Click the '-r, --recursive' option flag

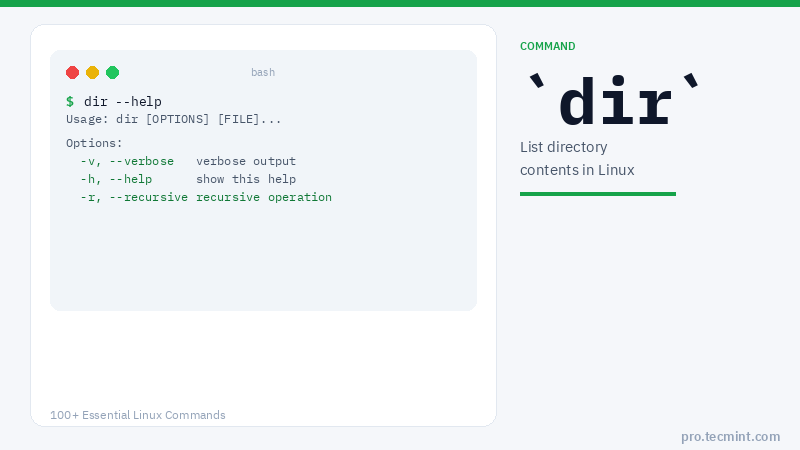[134, 197]
